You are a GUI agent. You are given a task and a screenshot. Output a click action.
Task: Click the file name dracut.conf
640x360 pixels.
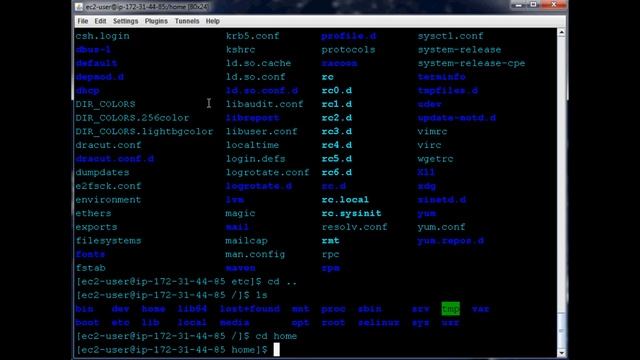tap(109, 145)
